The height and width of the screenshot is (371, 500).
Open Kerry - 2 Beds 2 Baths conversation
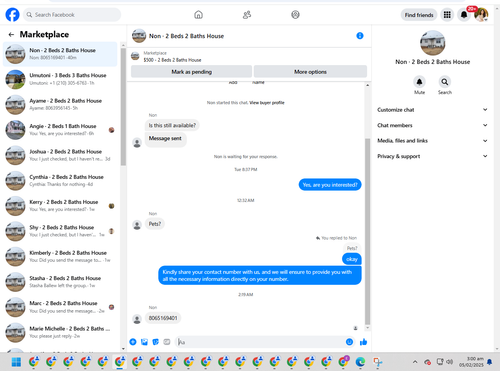(x=60, y=206)
